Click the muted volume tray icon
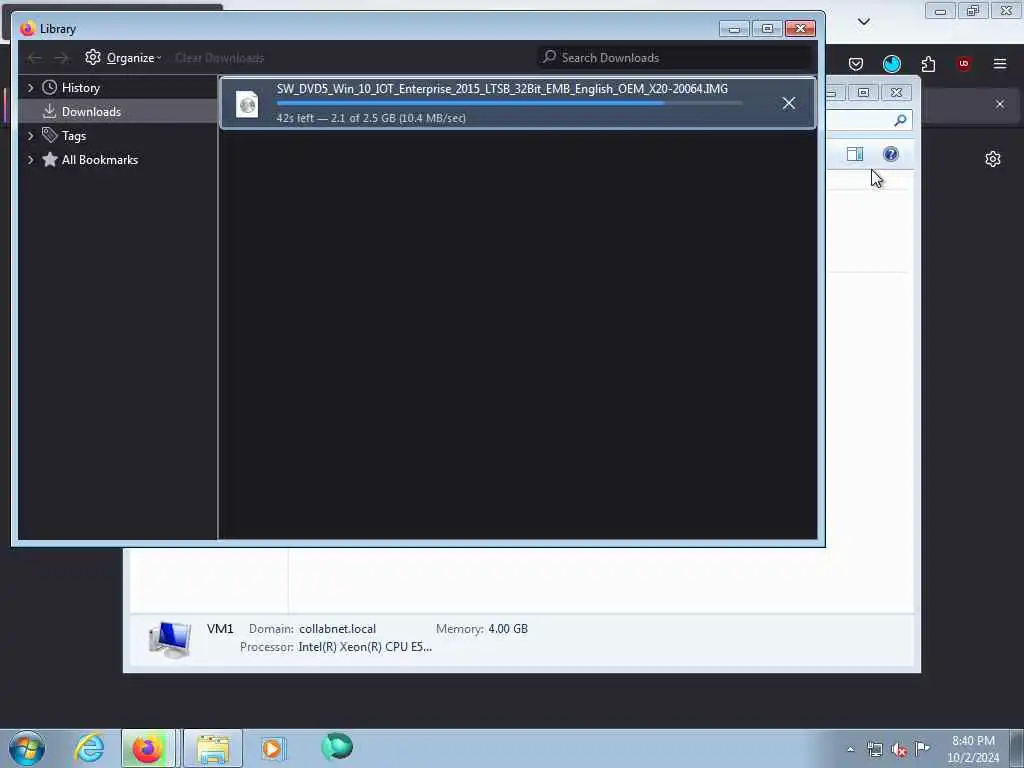This screenshot has width=1024, height=768. (899, 750)
